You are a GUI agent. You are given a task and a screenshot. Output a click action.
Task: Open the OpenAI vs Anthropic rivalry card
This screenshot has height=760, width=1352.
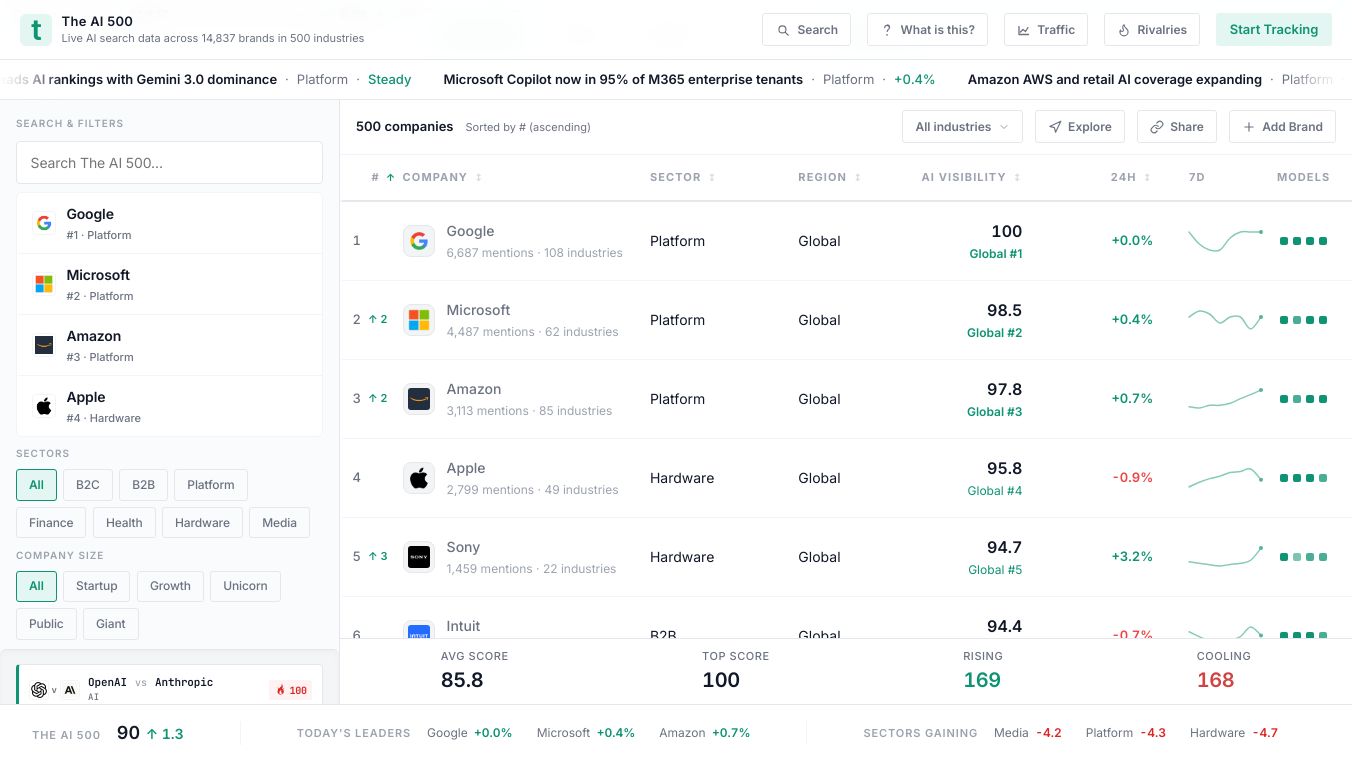(x=170, y=686)
